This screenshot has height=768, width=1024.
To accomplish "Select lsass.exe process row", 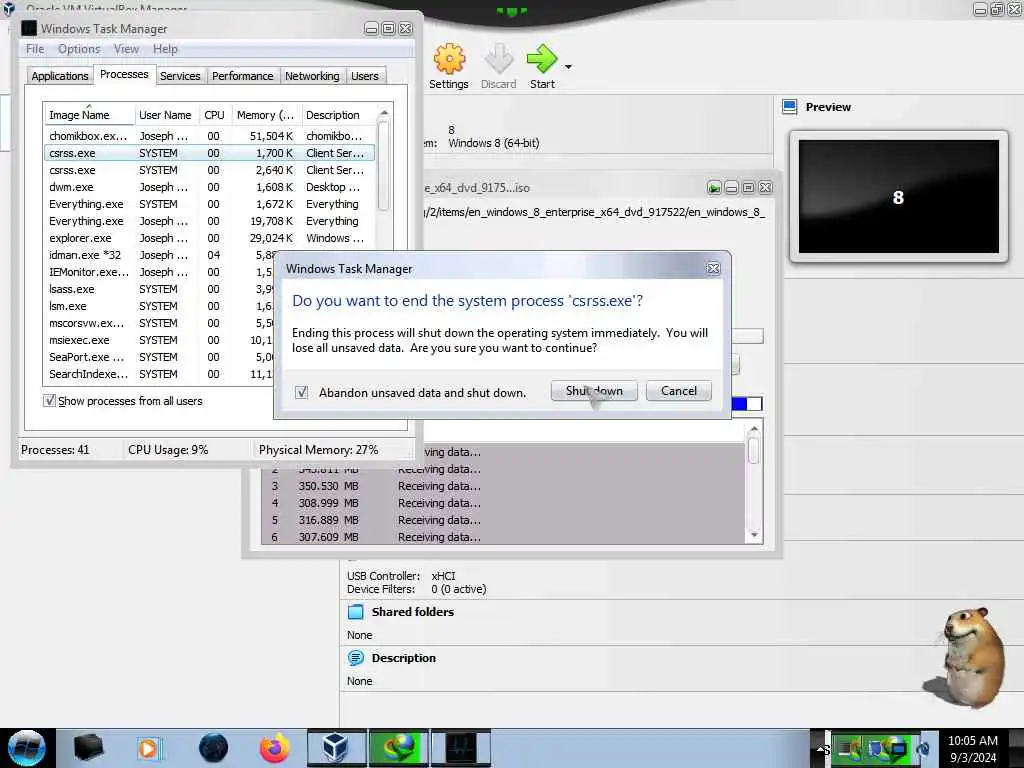I will (159, 289).
